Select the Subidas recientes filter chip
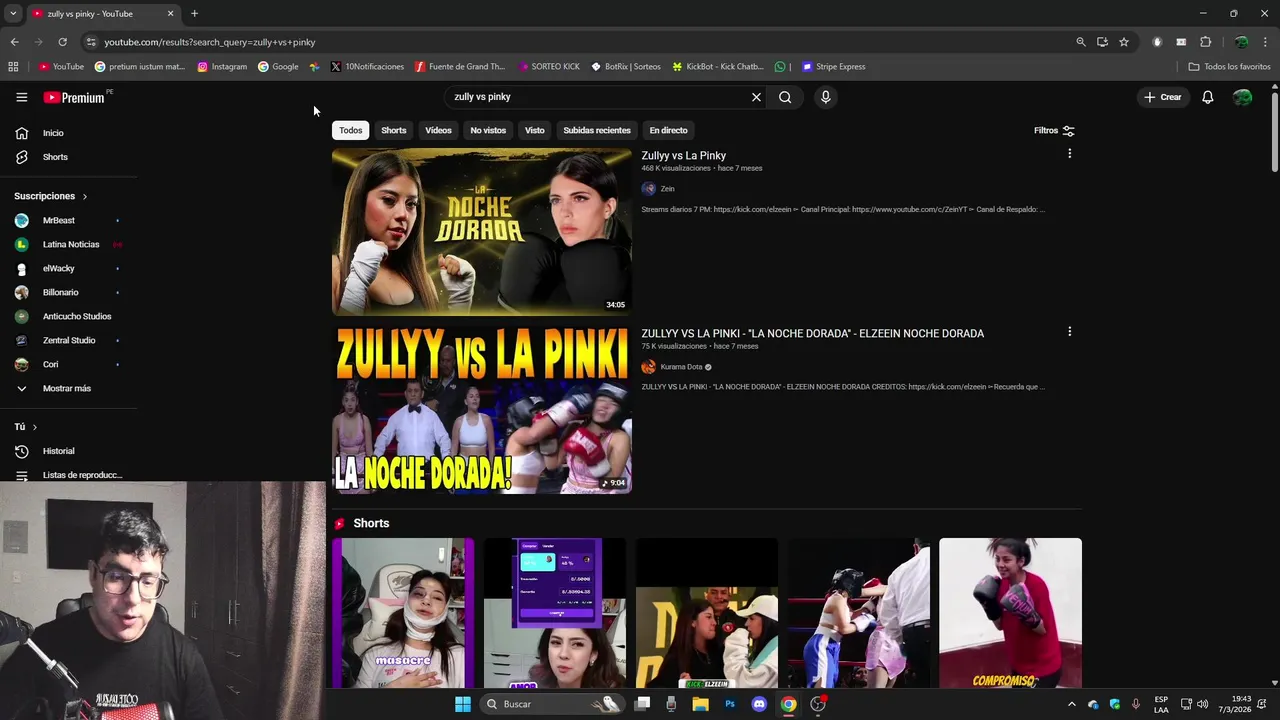This screenshot has width=1280, height=720. point(597,130)
